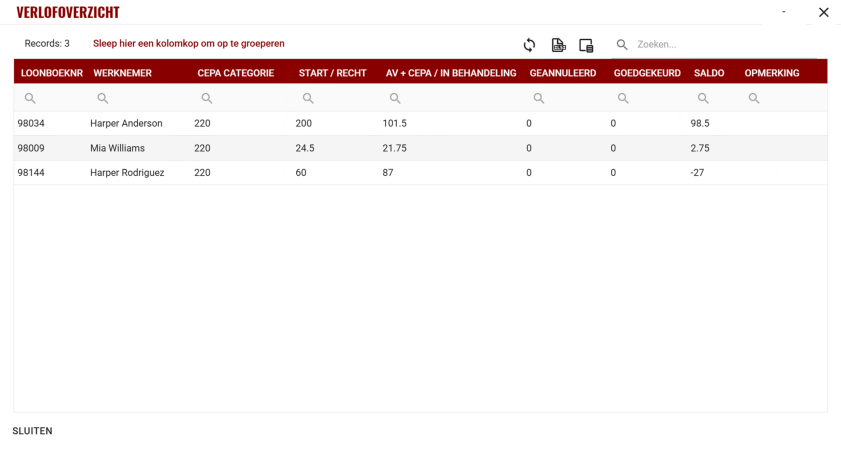
Task: Select the Mia Williams row
Action: pyautogui.click(x=117, y=148)
